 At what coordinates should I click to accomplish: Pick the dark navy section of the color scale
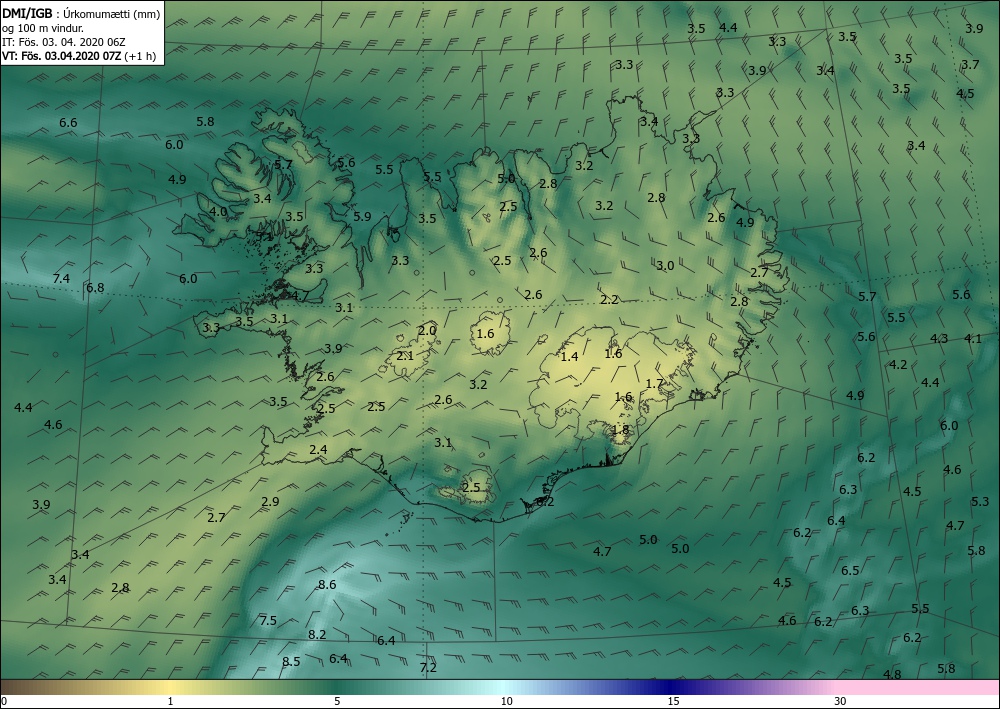[670, 687]
